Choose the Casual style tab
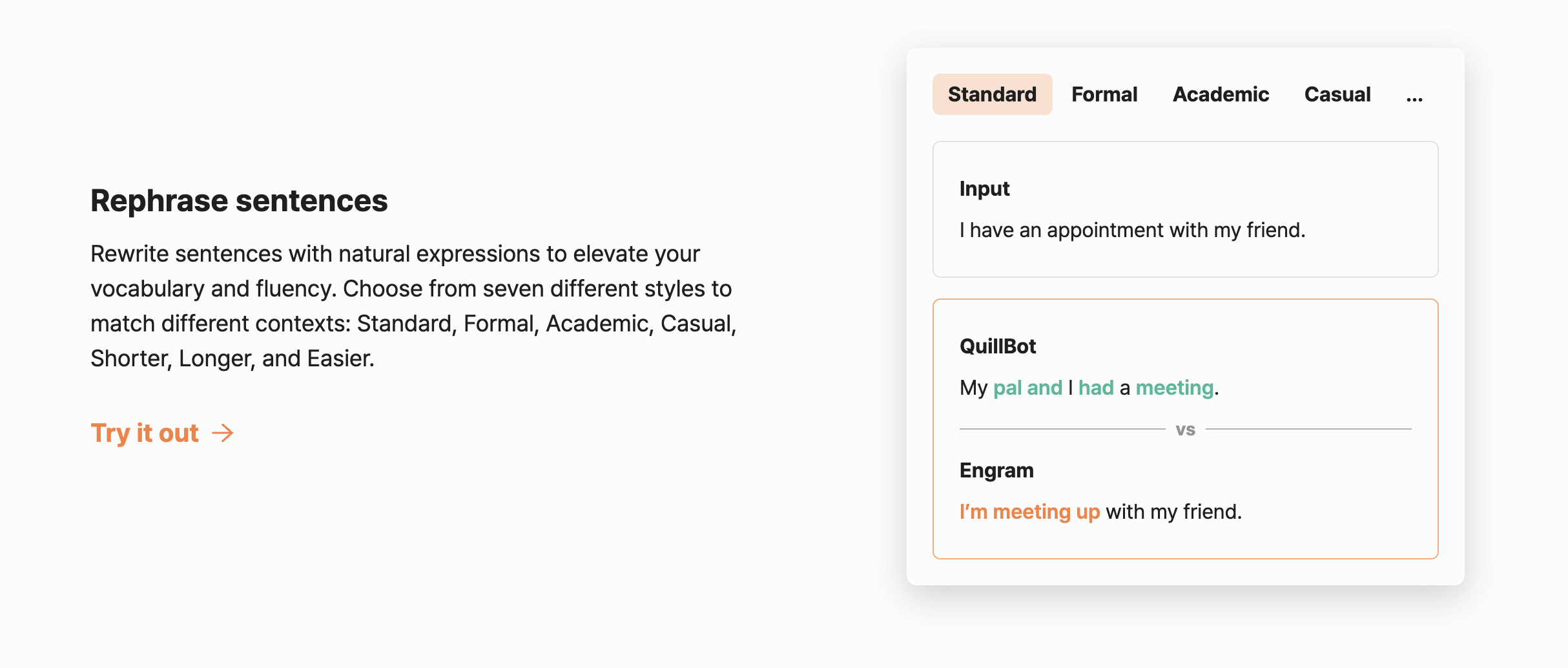This screenshot has height=668, width=1568. (x=1337, y=94)
